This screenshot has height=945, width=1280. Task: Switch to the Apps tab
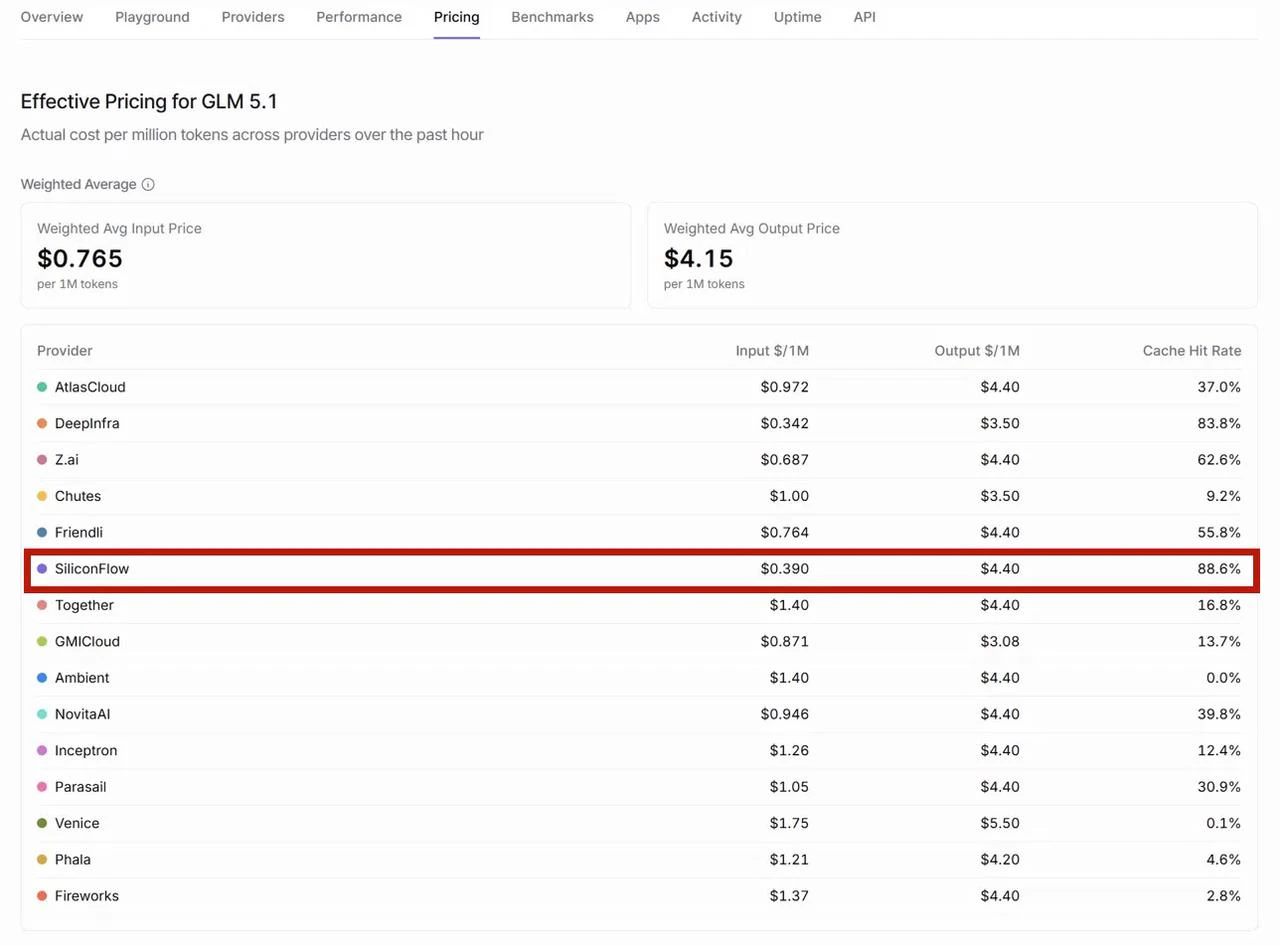point(642,17)
